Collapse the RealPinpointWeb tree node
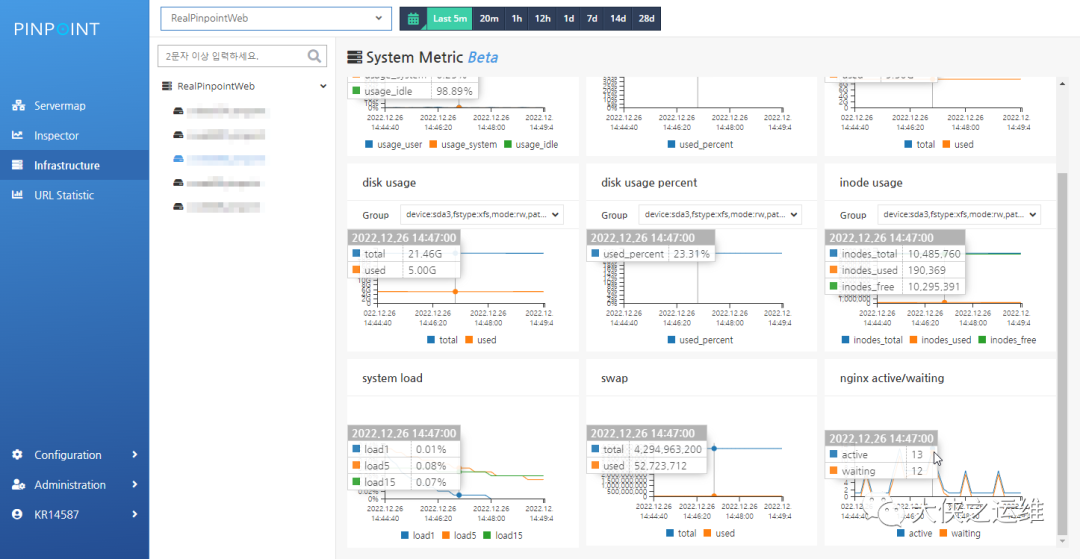Image resolution: width=1080 pixels, height=559 pixels. coord(323,87)
